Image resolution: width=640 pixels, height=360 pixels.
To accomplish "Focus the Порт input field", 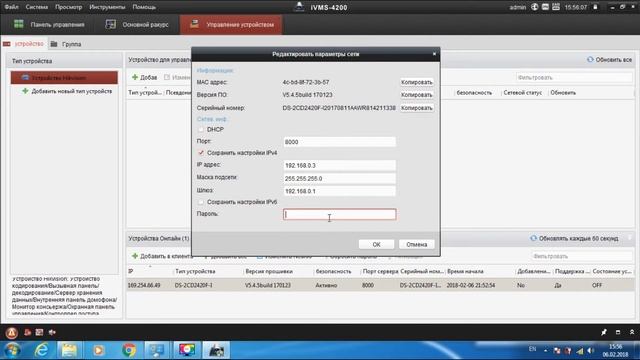I will click(340, 142).
